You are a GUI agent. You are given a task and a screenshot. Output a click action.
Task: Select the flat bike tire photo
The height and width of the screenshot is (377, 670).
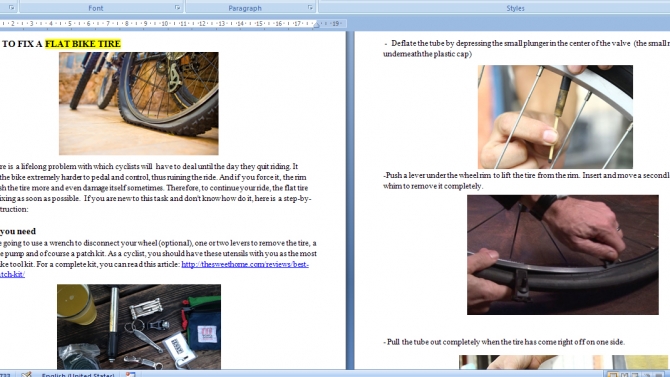coord(138,103)
